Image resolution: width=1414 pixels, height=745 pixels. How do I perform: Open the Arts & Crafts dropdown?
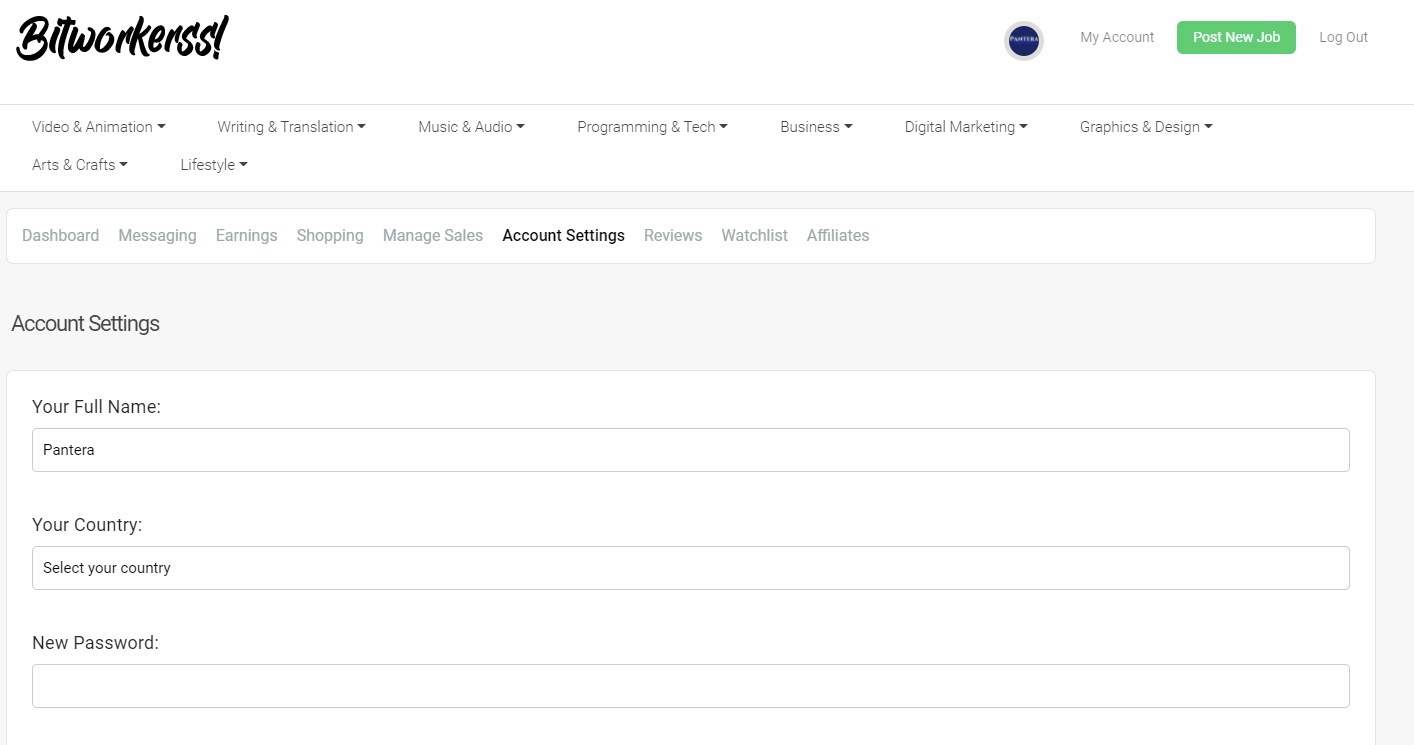[x=80, y=165]
